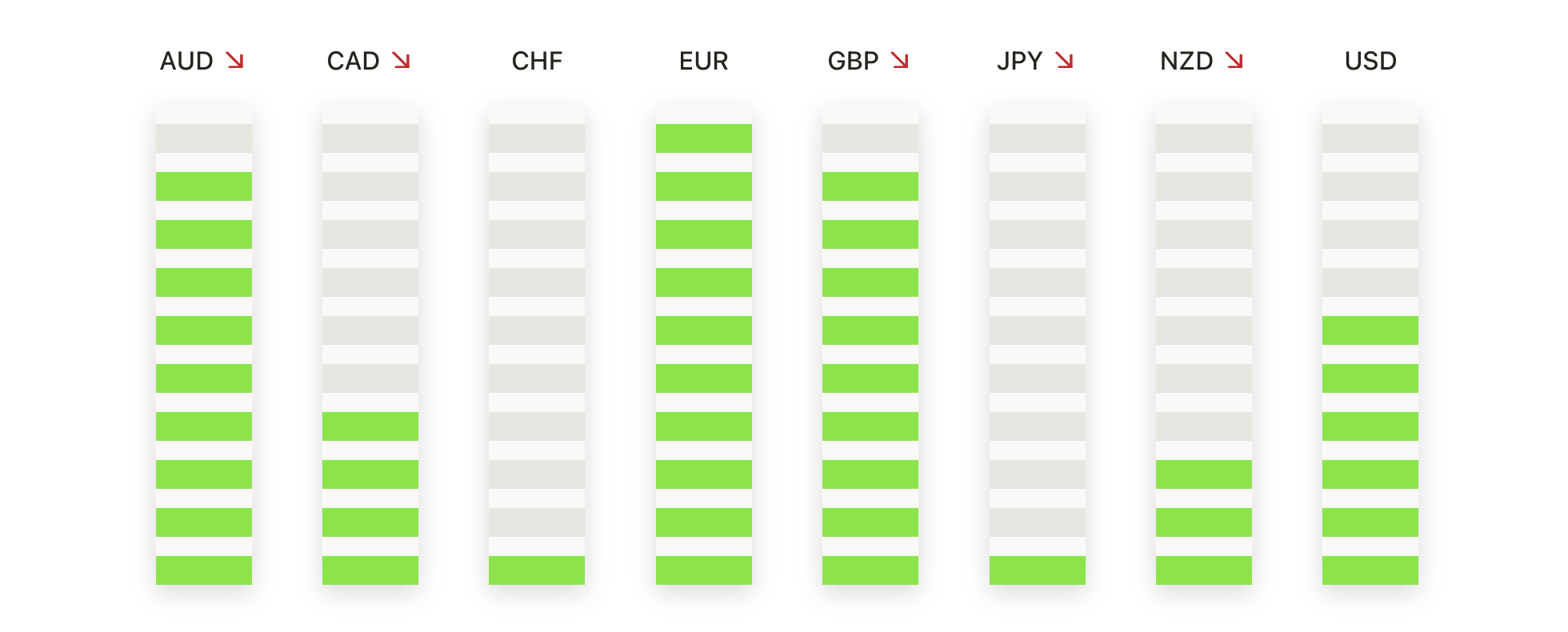1568x632 pixels.
Task: Click the CHF currency heading
Action: (x=537, y=61)
